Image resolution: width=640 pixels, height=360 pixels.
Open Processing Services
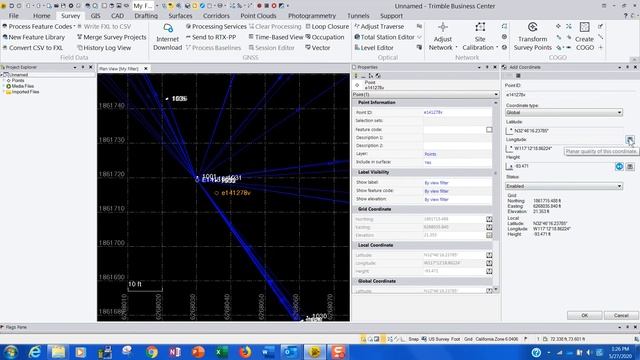[216, 26]
